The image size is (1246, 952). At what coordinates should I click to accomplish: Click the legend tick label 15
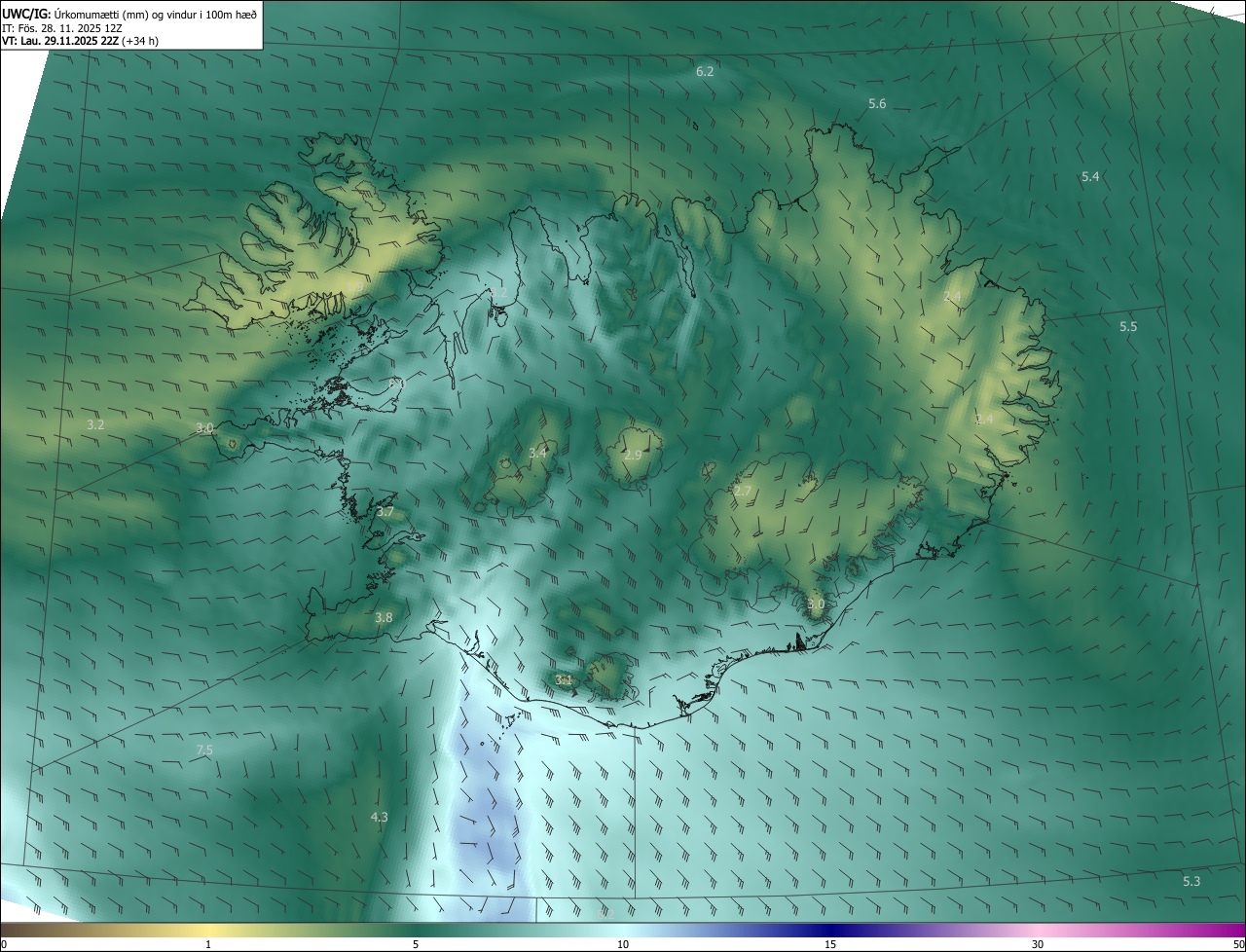pyautogui.click(x=830, y=945)
